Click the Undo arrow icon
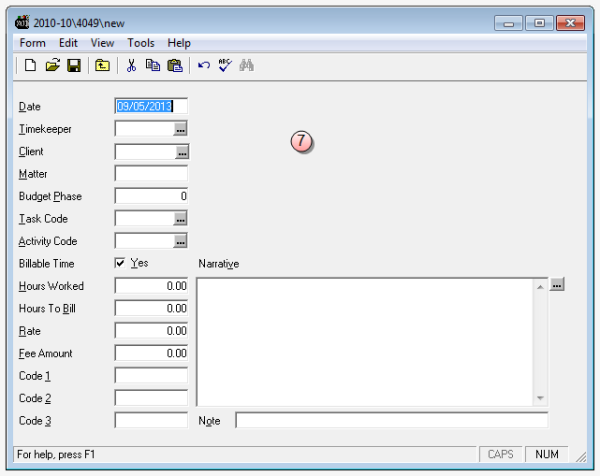The height and width of the screenshot is (476, 600). click(x=203, y=66)
